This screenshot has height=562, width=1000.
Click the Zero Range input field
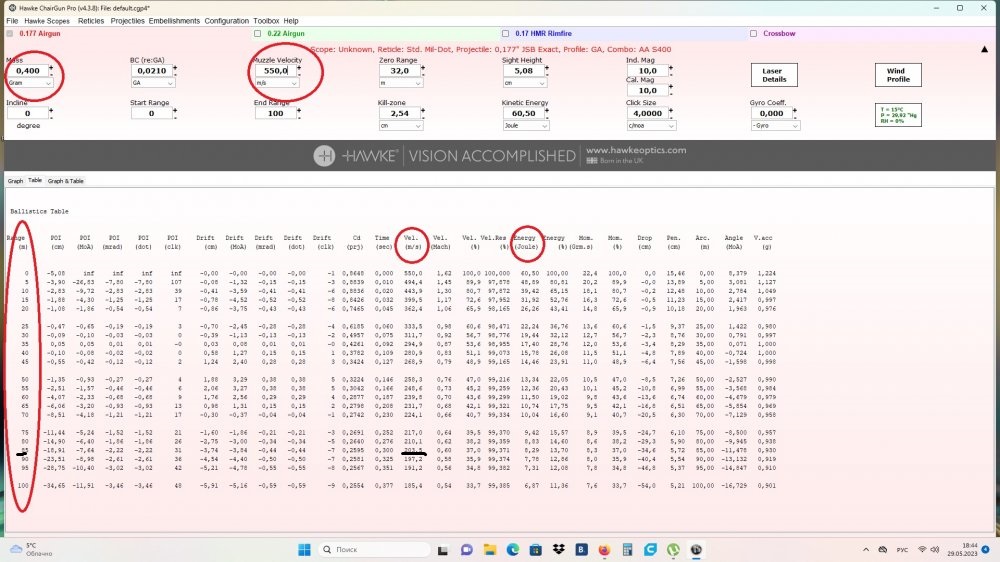coord(399,71)
